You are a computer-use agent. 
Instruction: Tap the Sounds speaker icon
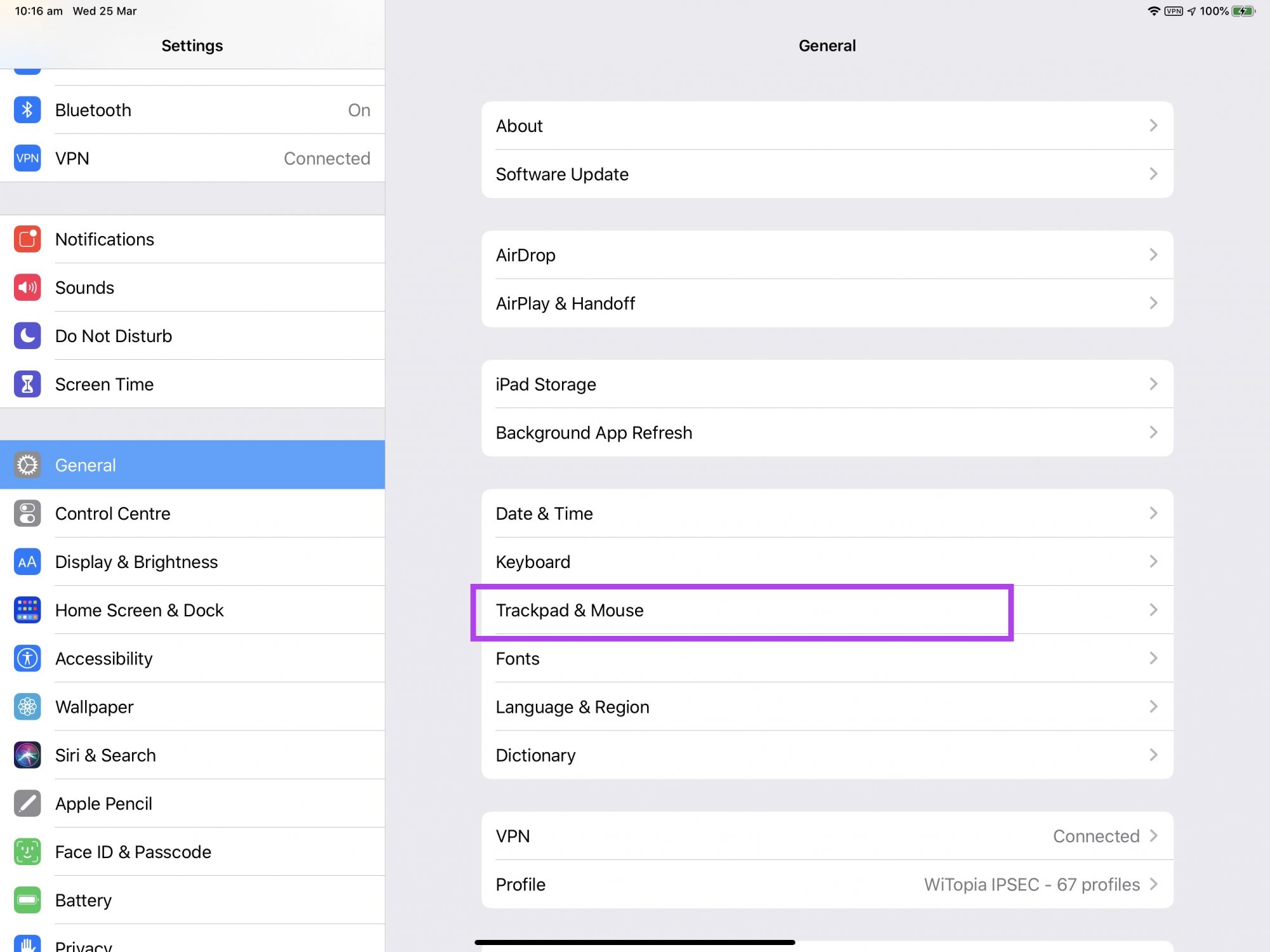tap(27, 288)
